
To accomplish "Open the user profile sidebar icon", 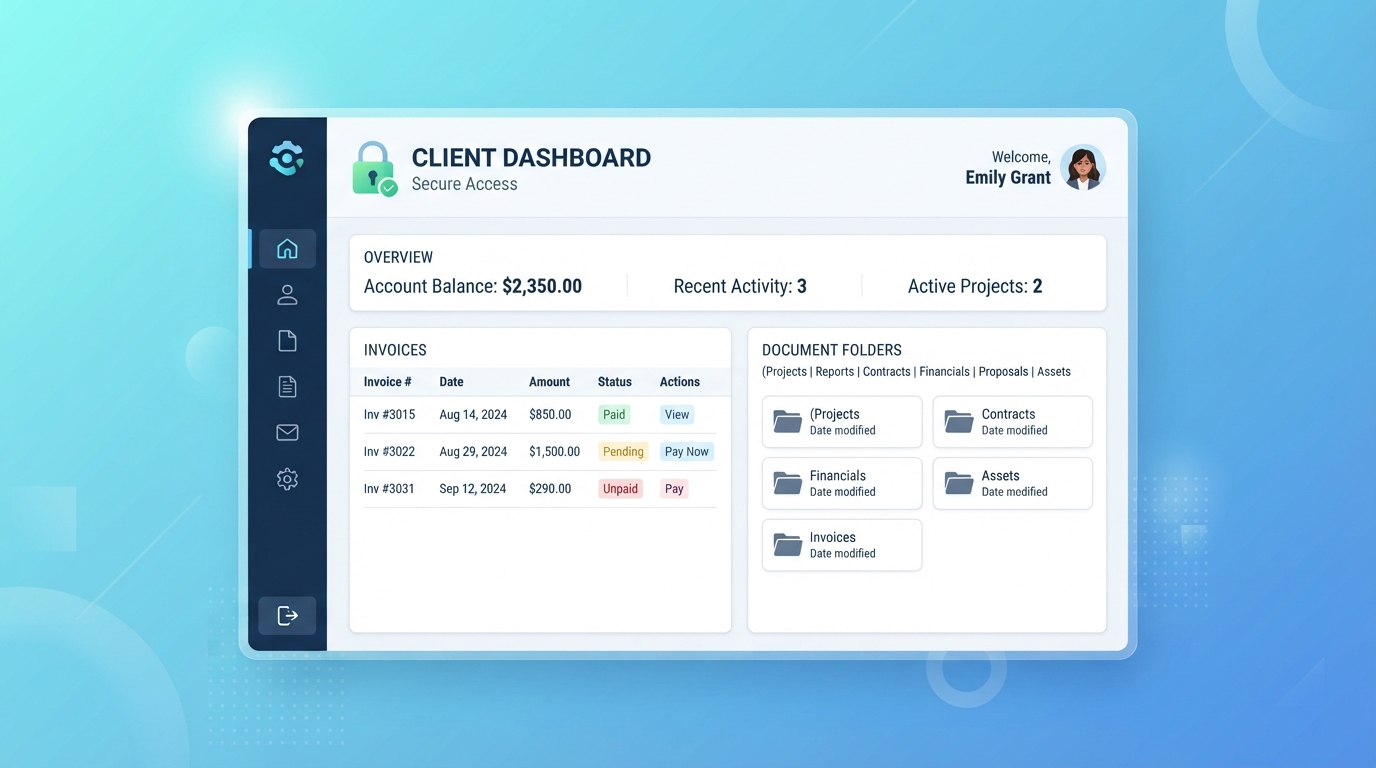I will (287, 295).
